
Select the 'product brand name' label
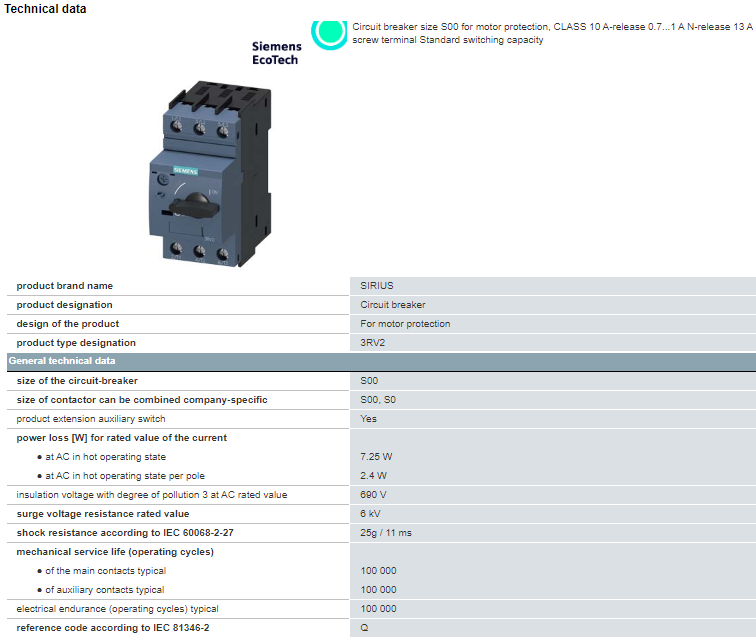tap(65, 285)
